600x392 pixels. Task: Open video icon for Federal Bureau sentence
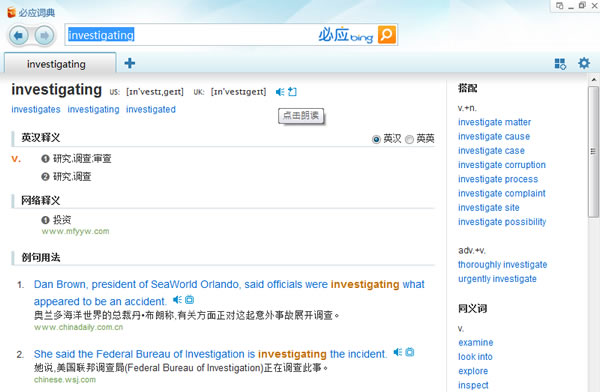410,352
